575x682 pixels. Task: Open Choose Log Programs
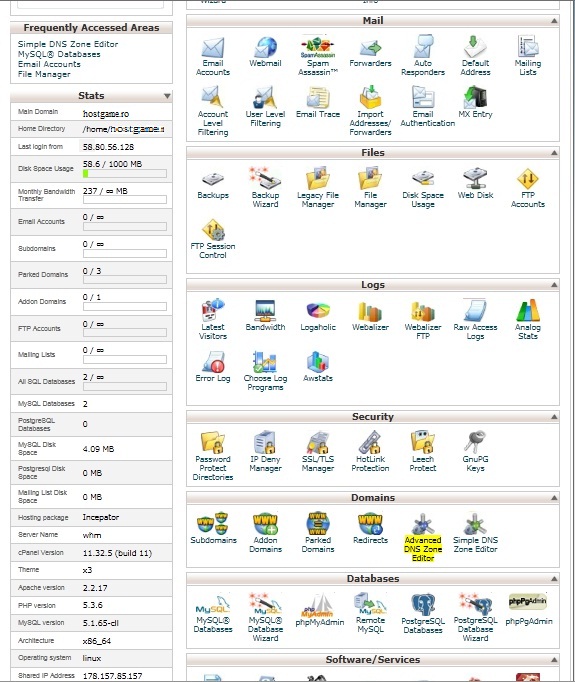(x=265, y=371)
